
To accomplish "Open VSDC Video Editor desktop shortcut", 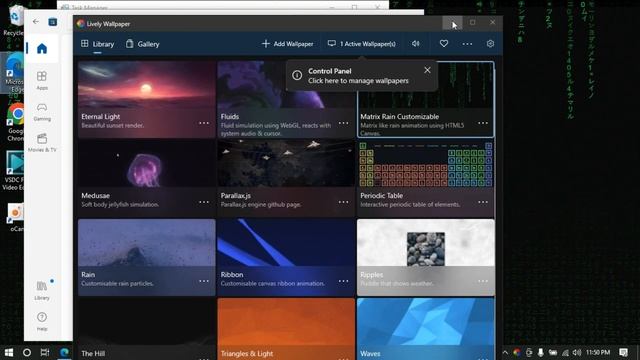I will pos(13,171).
